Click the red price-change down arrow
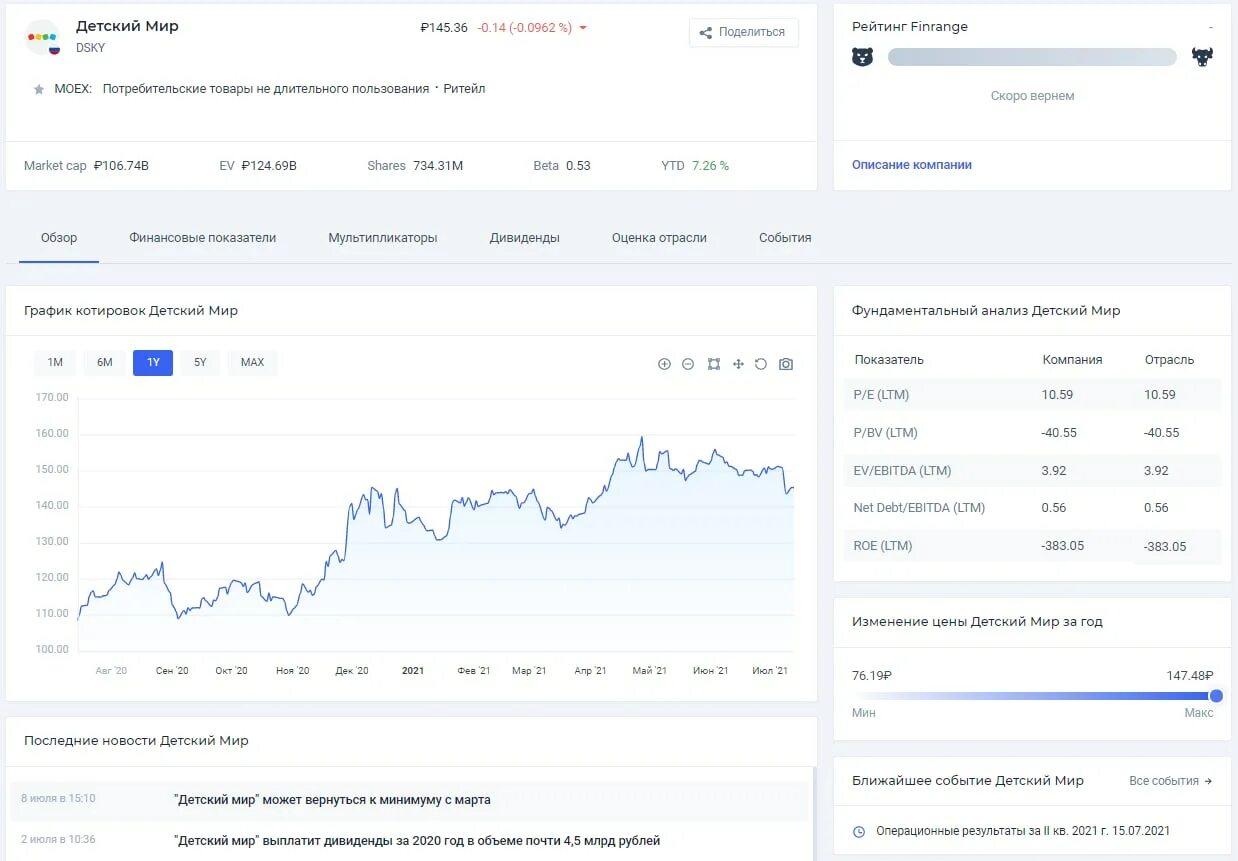The image size is (1238, 861). 583,28
